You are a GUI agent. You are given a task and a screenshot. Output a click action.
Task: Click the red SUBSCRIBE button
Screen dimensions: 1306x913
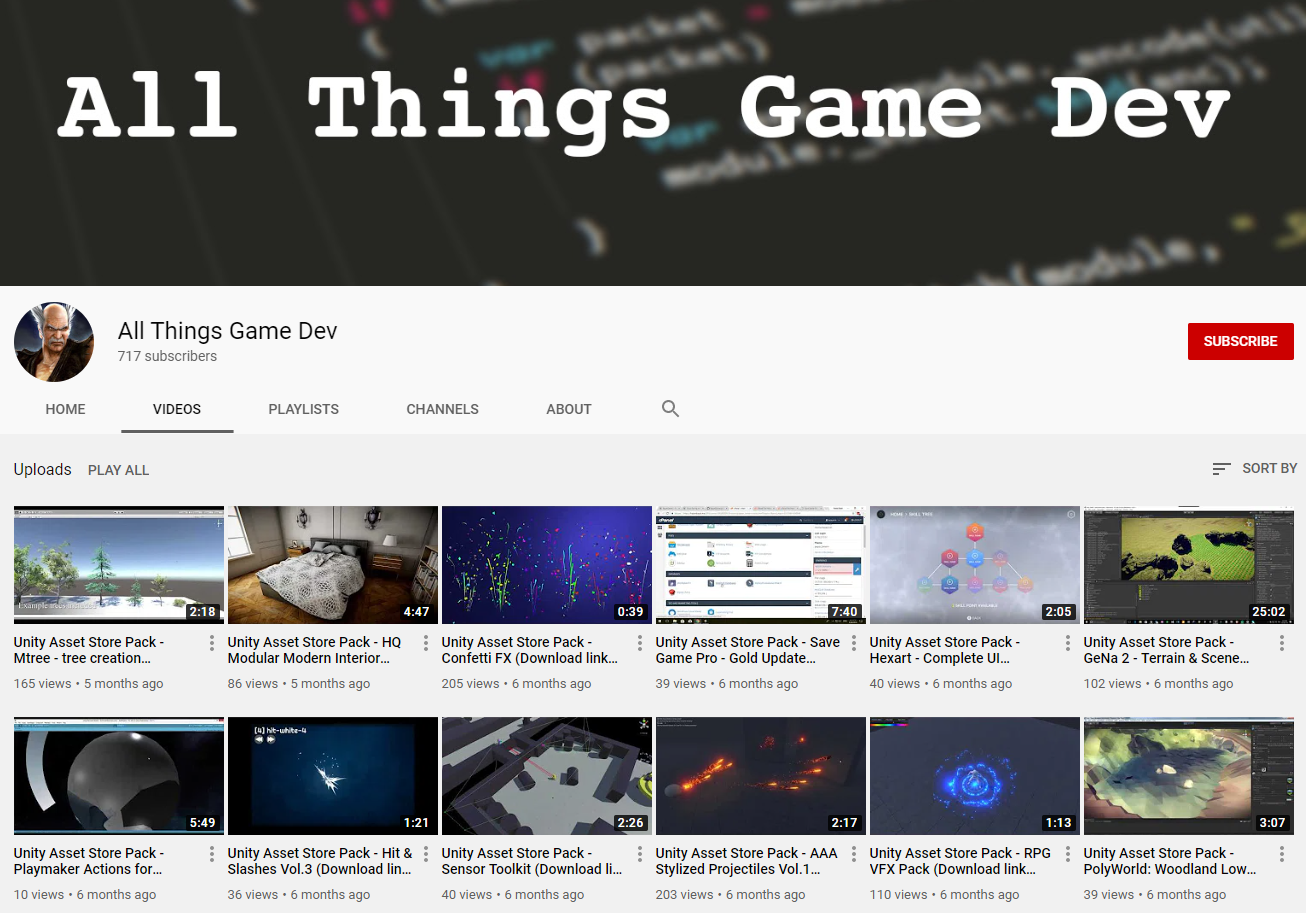tap(1240, 341)
